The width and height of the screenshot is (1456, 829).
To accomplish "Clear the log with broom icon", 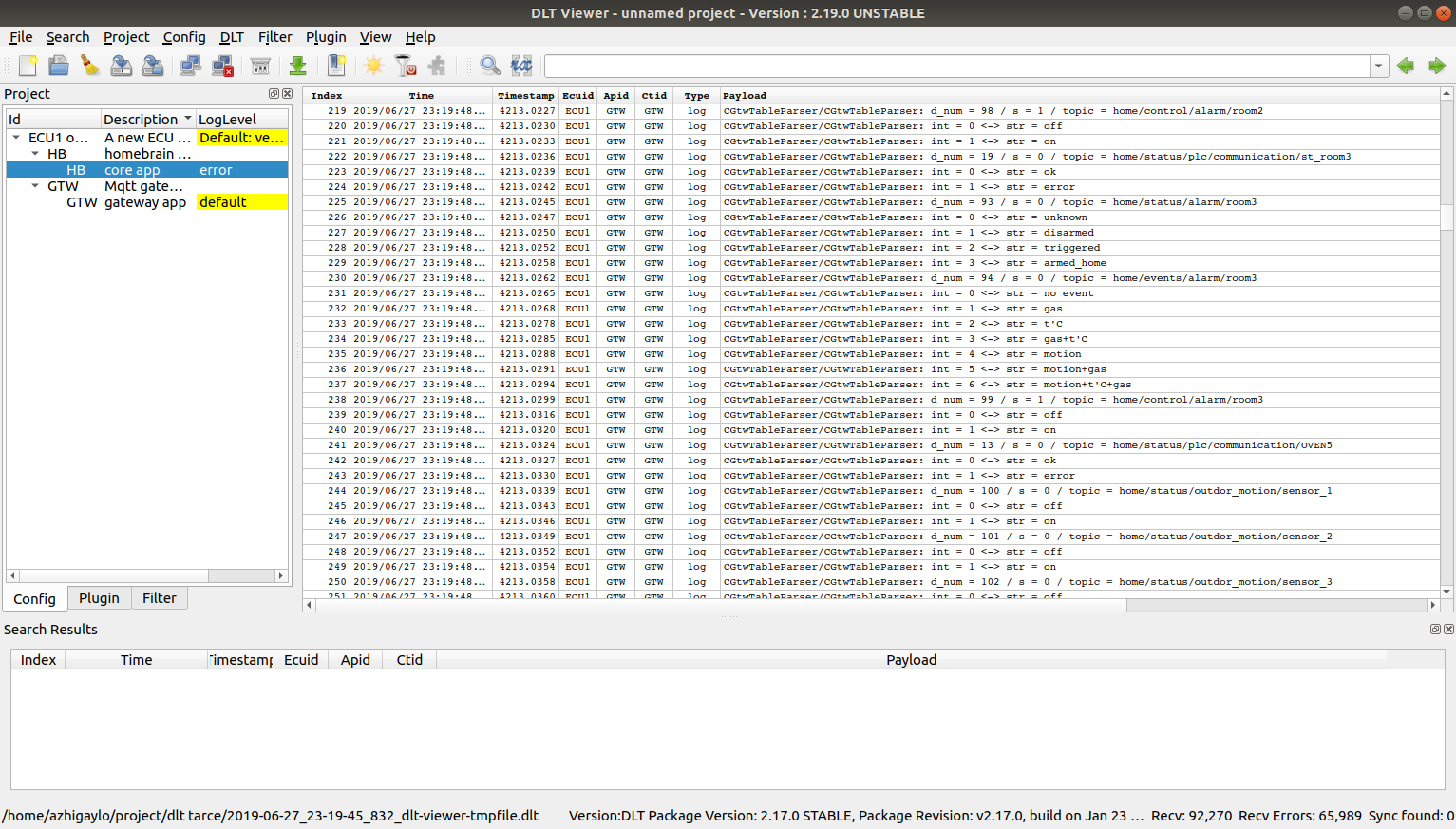I will click(90, 66).
